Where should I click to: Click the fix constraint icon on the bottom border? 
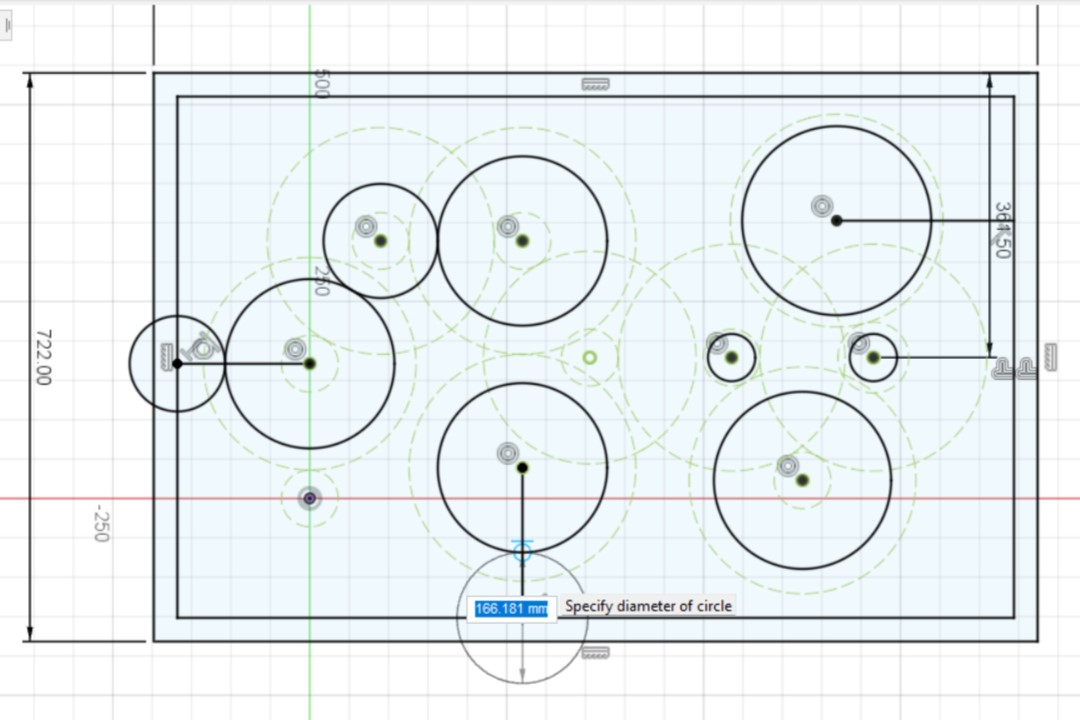click(x=595, y=650)
